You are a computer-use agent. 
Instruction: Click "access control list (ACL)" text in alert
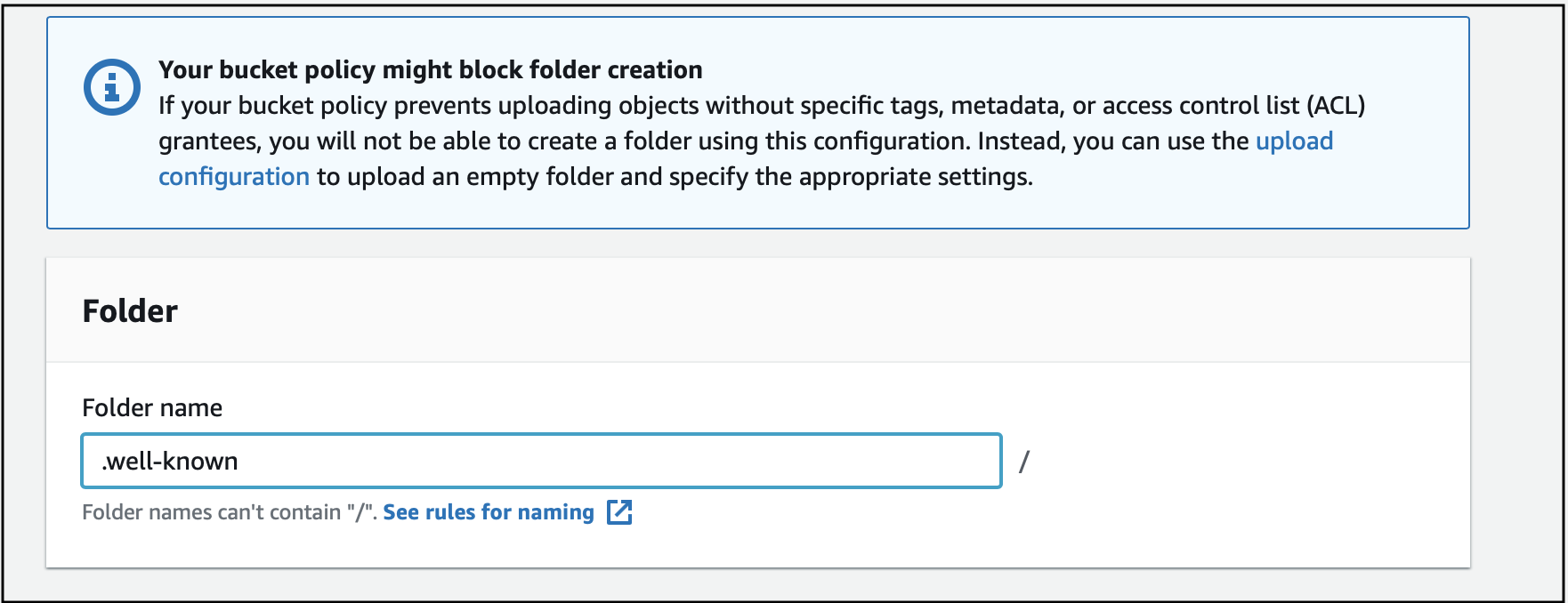tap(1233, 106)
